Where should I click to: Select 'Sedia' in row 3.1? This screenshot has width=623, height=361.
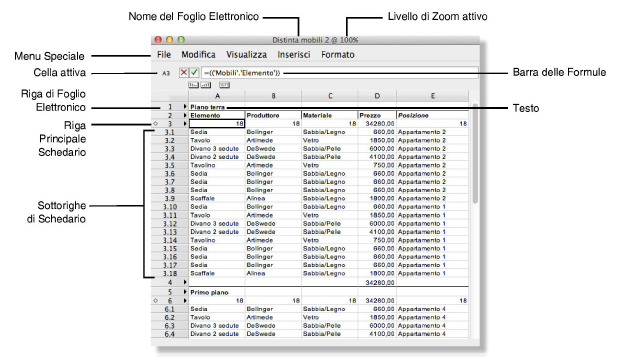point(217,132)
